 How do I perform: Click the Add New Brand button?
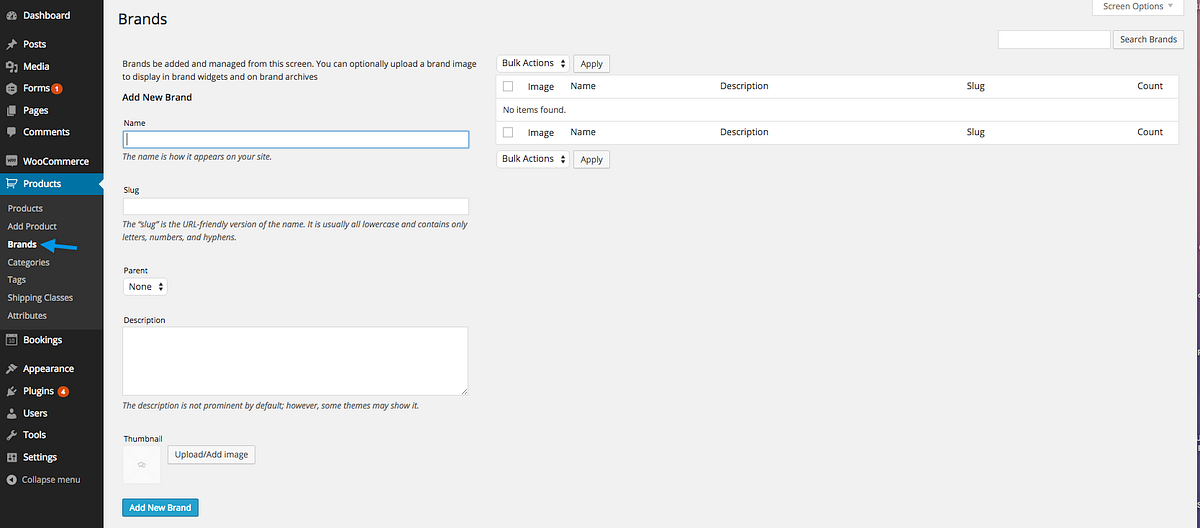[160, 508]
